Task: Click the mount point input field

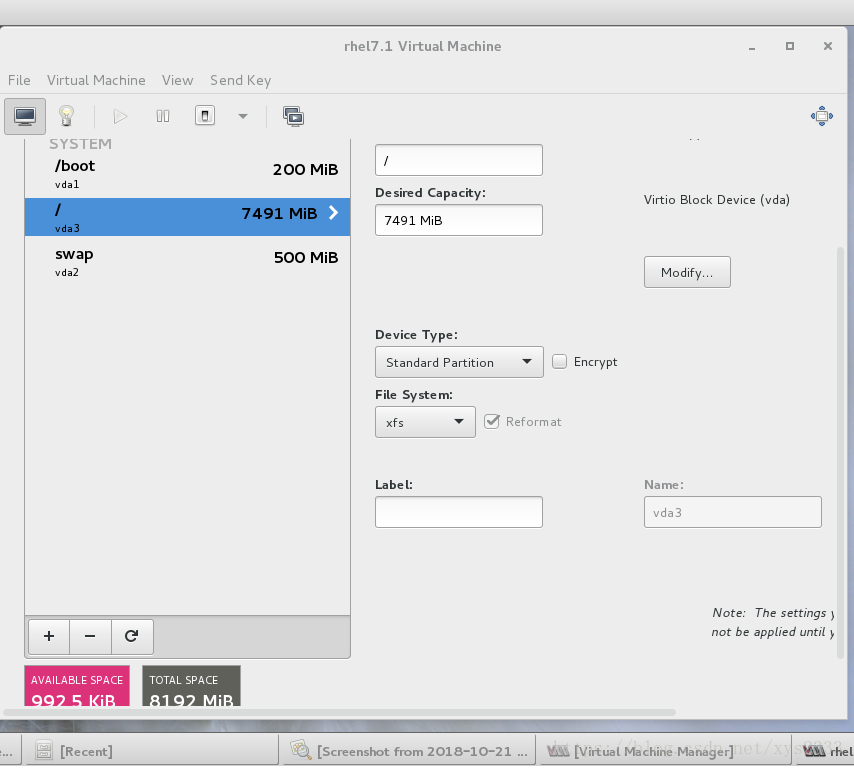Action: 459,160
